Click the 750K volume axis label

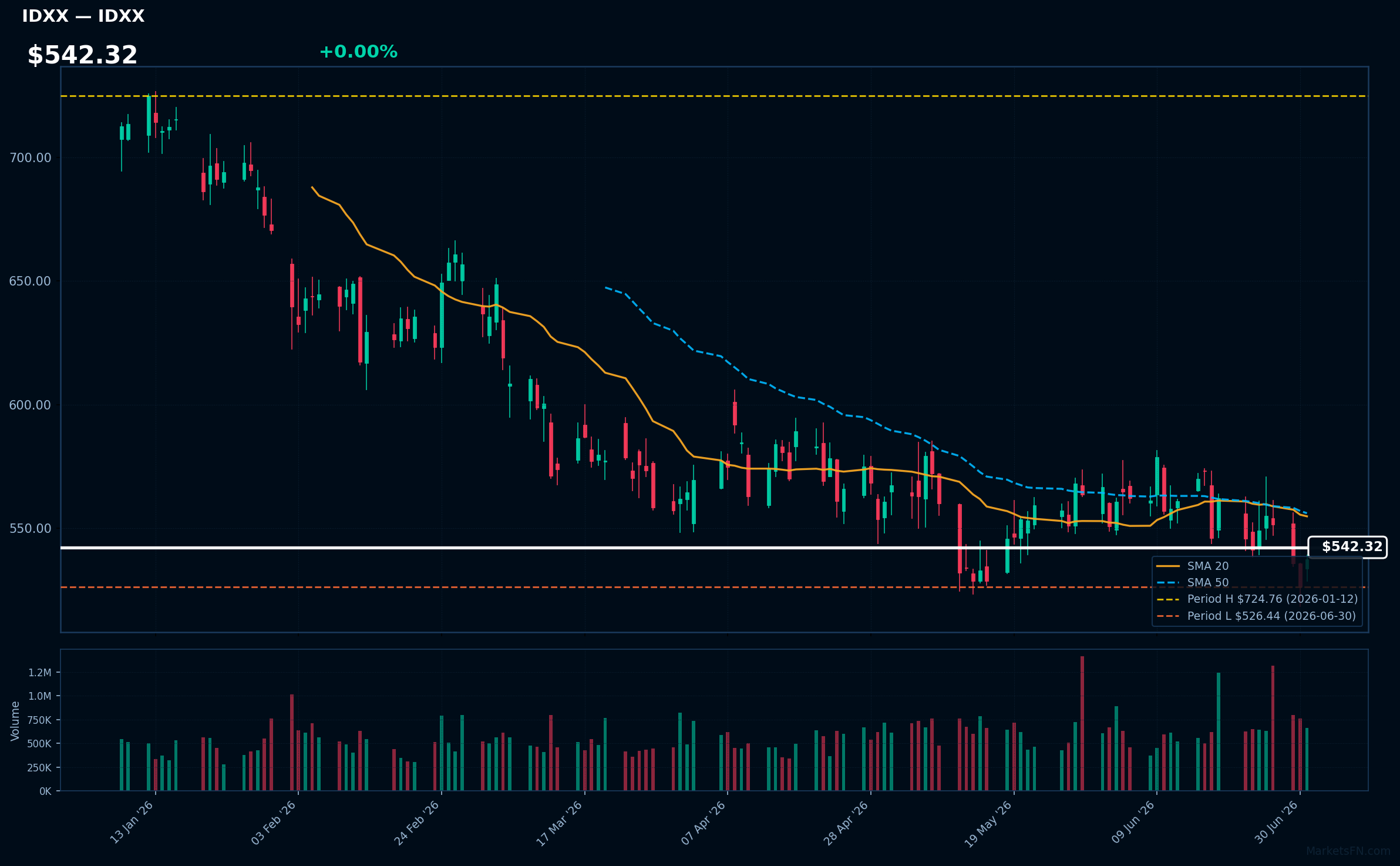pyautogui.click(x=40, y=720)
